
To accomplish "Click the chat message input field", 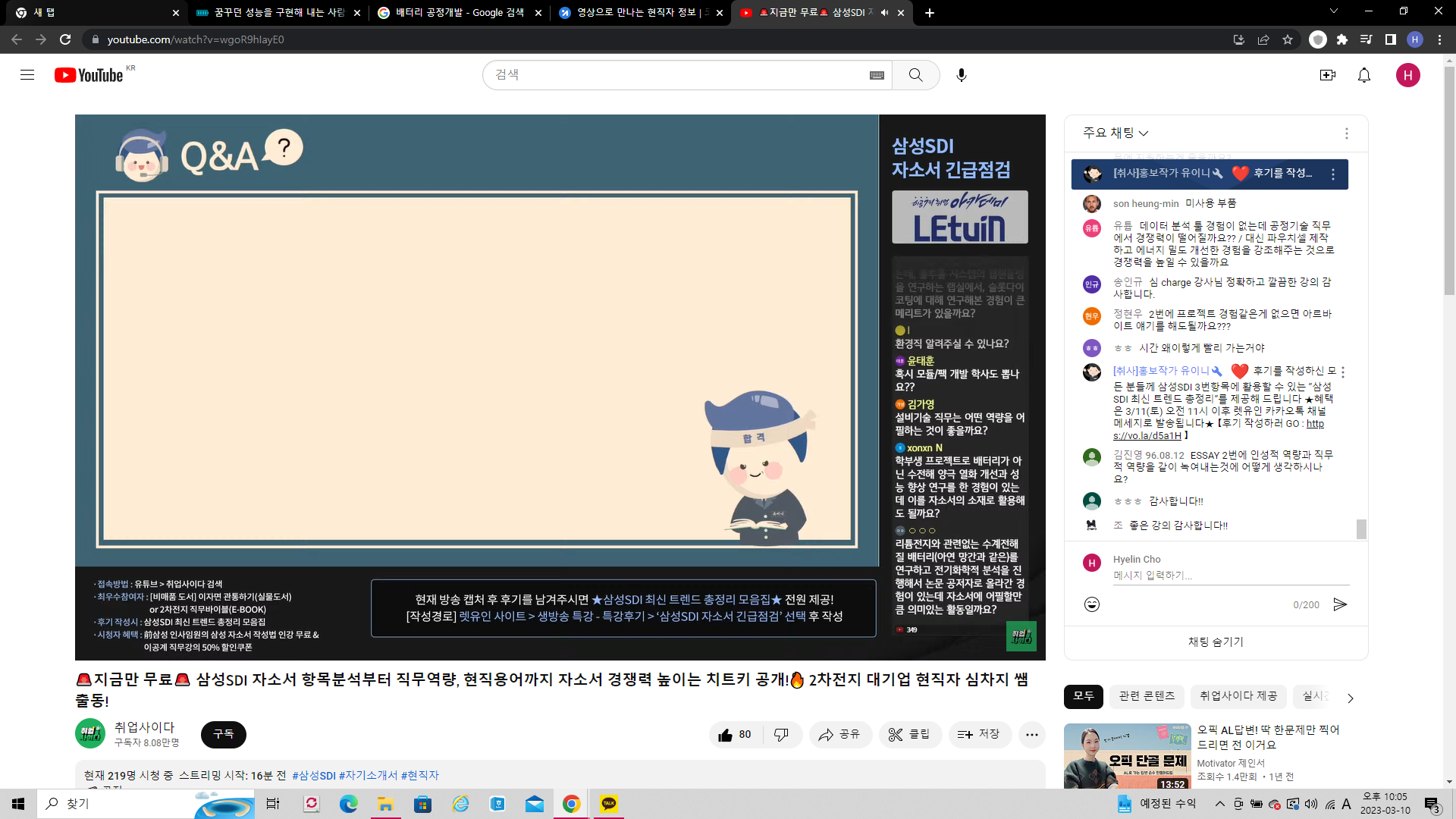I will click(1232, 576).
